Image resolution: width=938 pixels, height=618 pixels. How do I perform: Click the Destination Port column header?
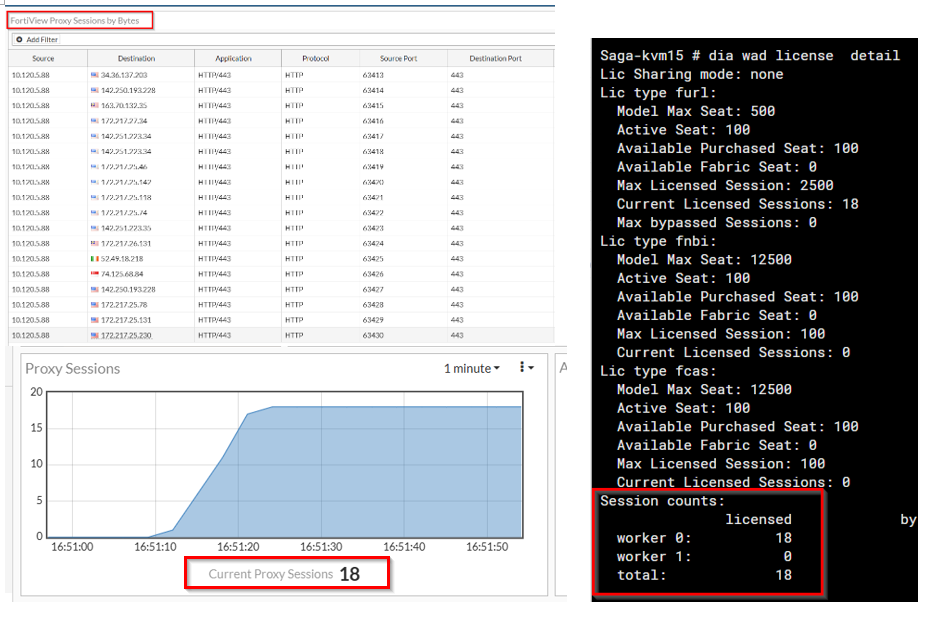(495, 59)
